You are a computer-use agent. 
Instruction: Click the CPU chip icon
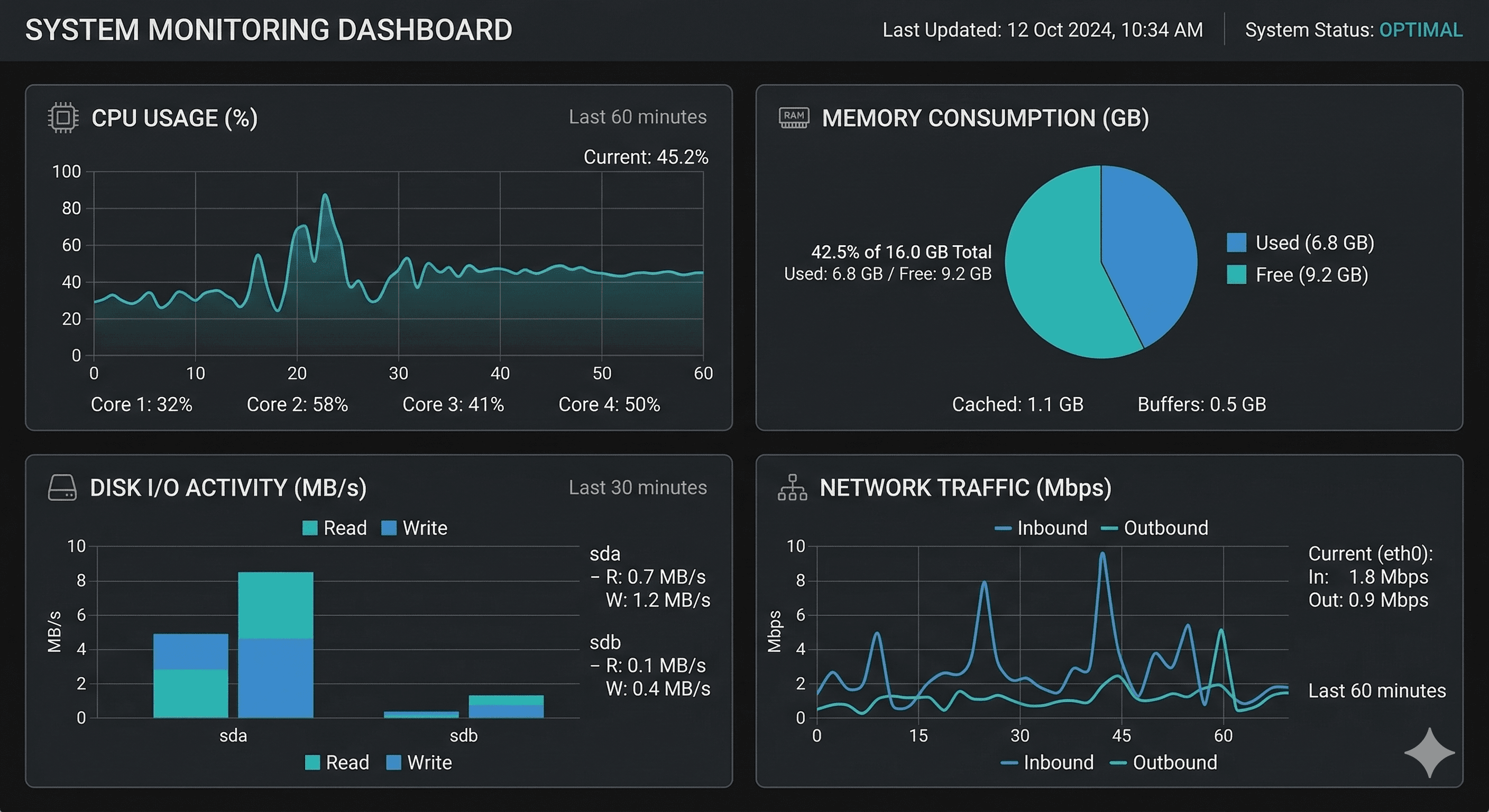point(62,118)
